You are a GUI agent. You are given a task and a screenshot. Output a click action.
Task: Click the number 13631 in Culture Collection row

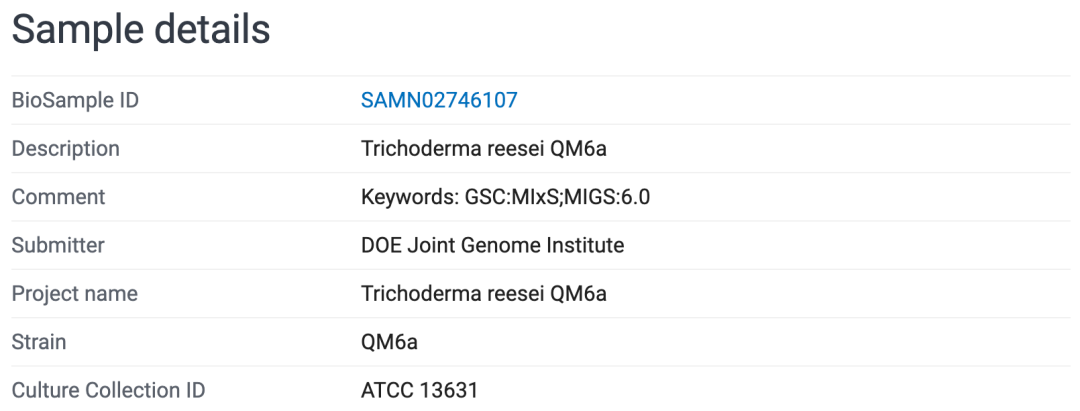[x=448, y=390]
